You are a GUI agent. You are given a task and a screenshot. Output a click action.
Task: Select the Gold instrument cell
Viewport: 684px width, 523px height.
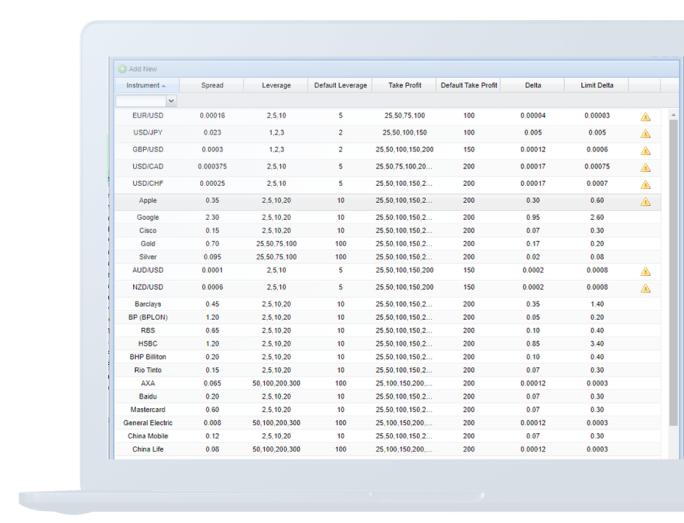point(147,243)
